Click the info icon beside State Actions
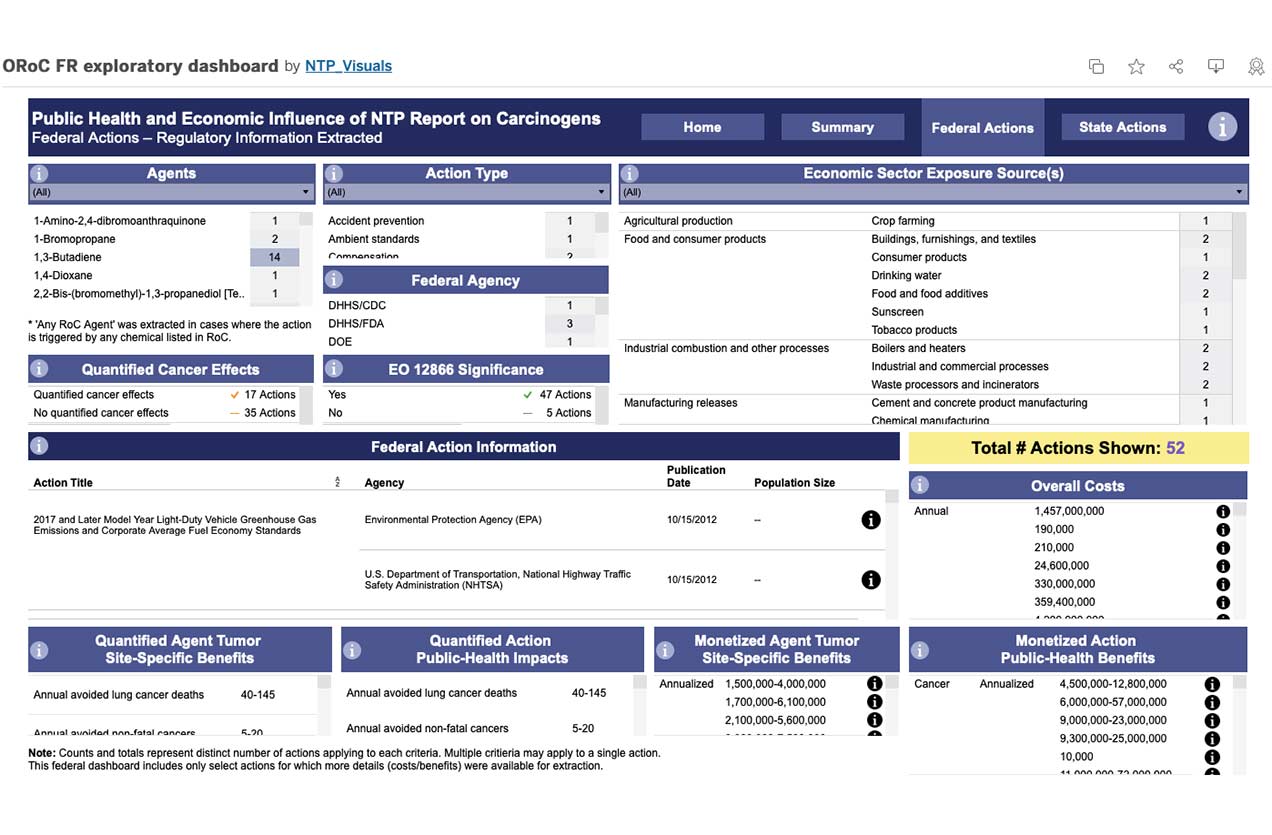This screenshot has width=1272, height=835. (x=1222, y=127)
